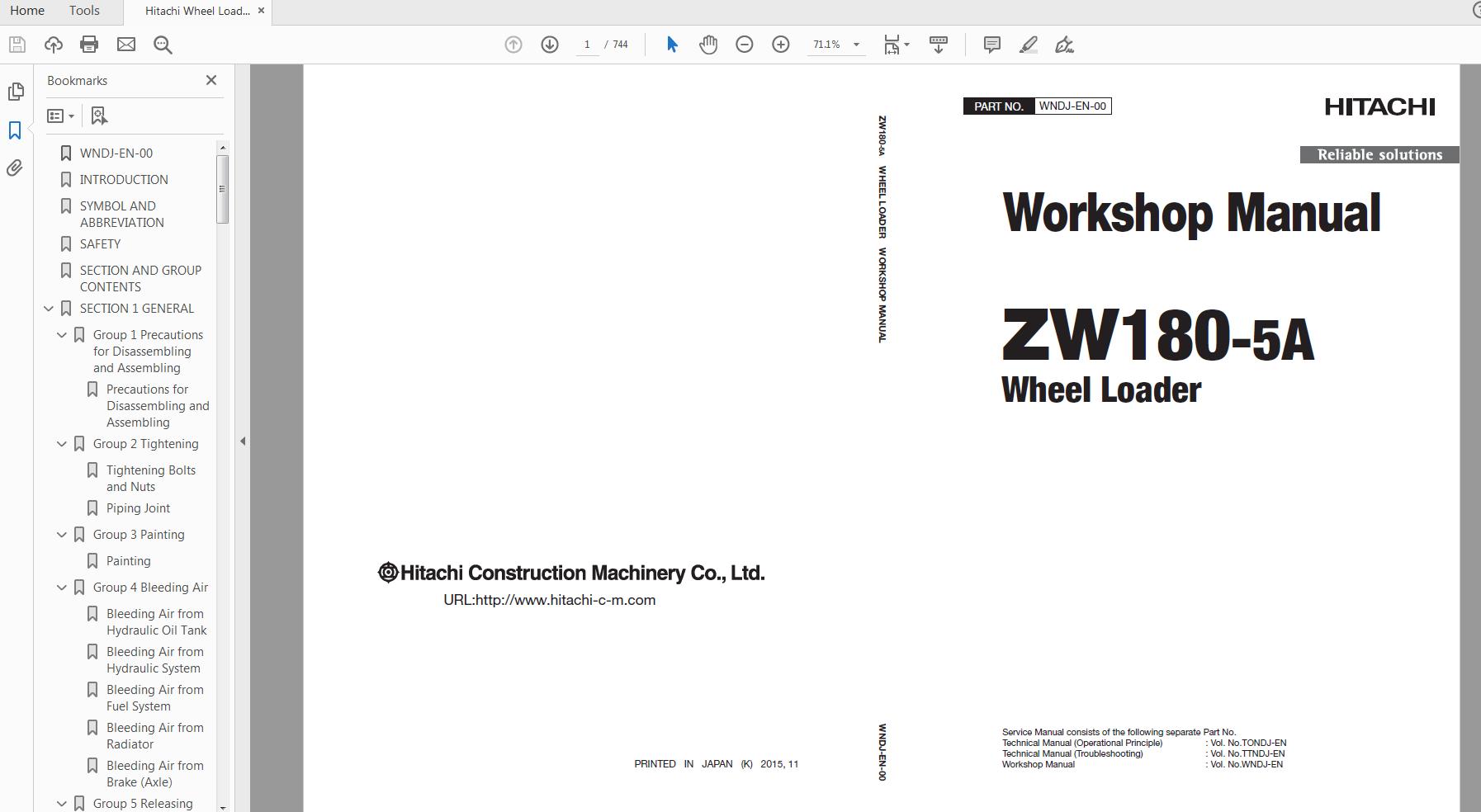Open the Attachments paperclip panel

[15, 168]
